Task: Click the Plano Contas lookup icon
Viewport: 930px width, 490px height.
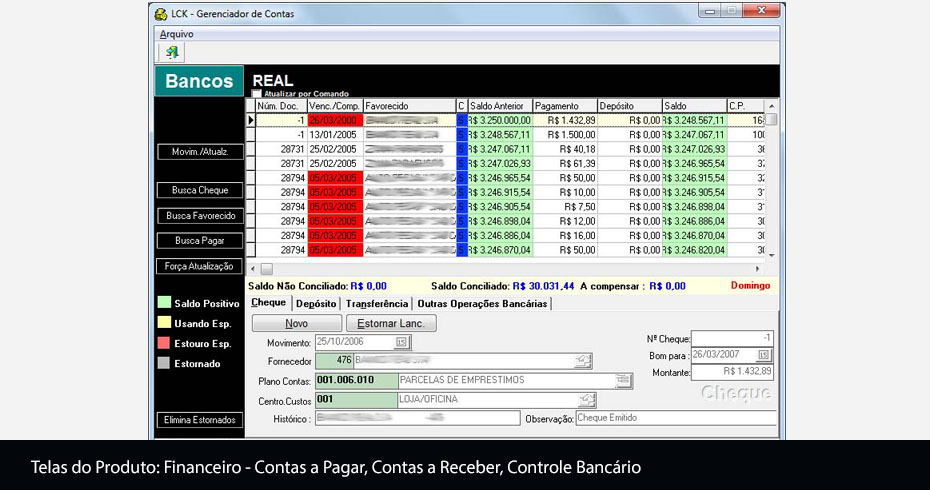Action: pyautogui.click(x=624, y=380)
